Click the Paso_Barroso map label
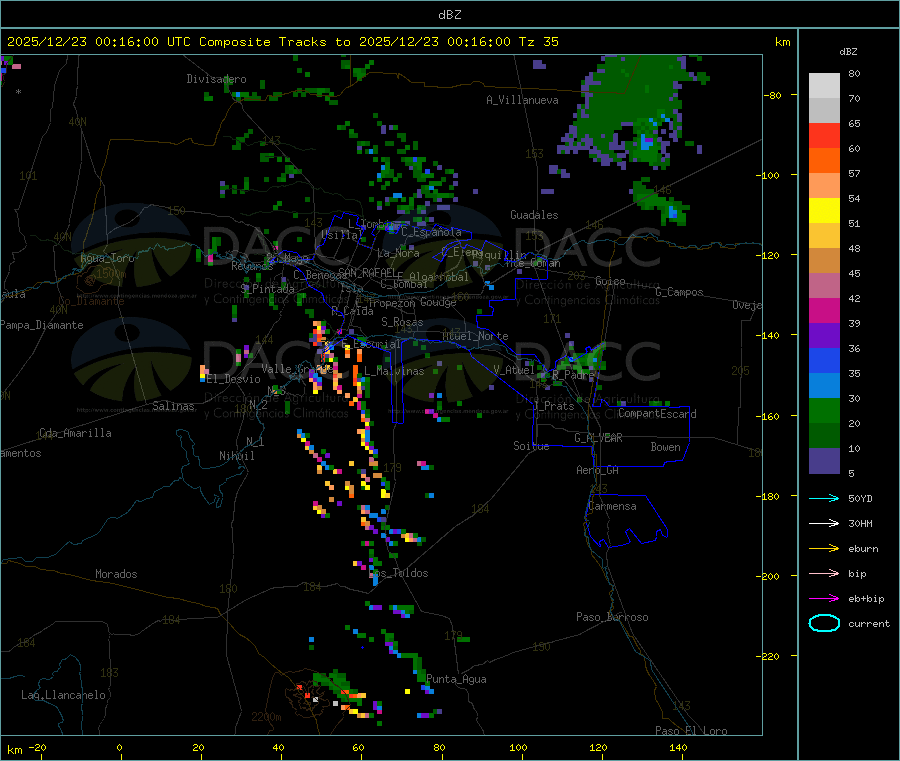900x761 pixels. click(612, 617)
